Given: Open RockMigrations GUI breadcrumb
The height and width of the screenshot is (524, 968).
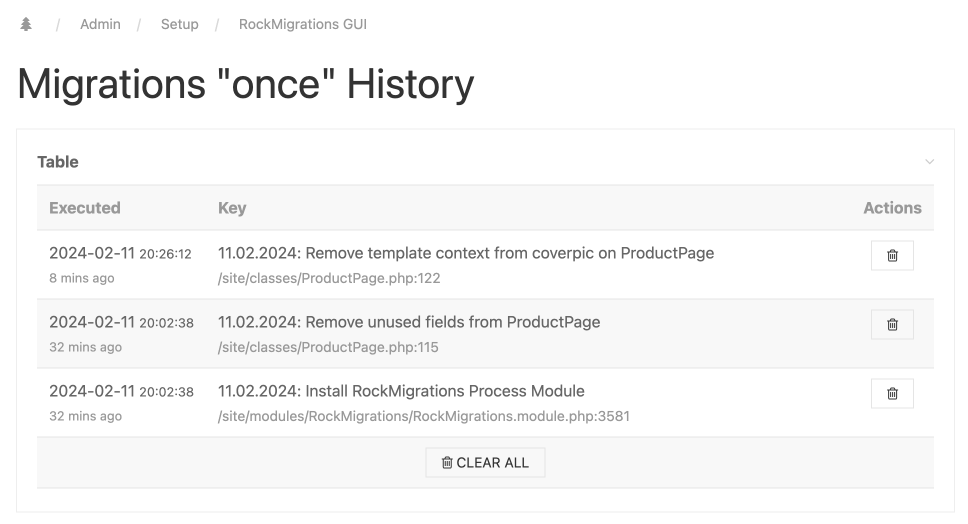Looking at the screenshot, I should pyautogui.click(x=303, y=24).
